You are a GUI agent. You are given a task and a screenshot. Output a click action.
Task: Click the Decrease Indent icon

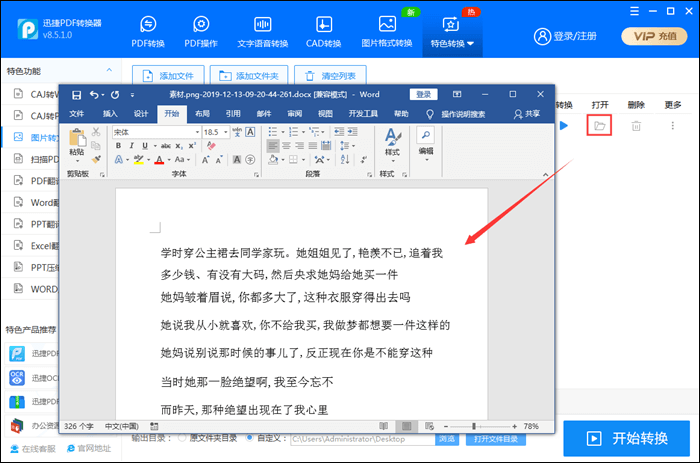coord(339,132)
